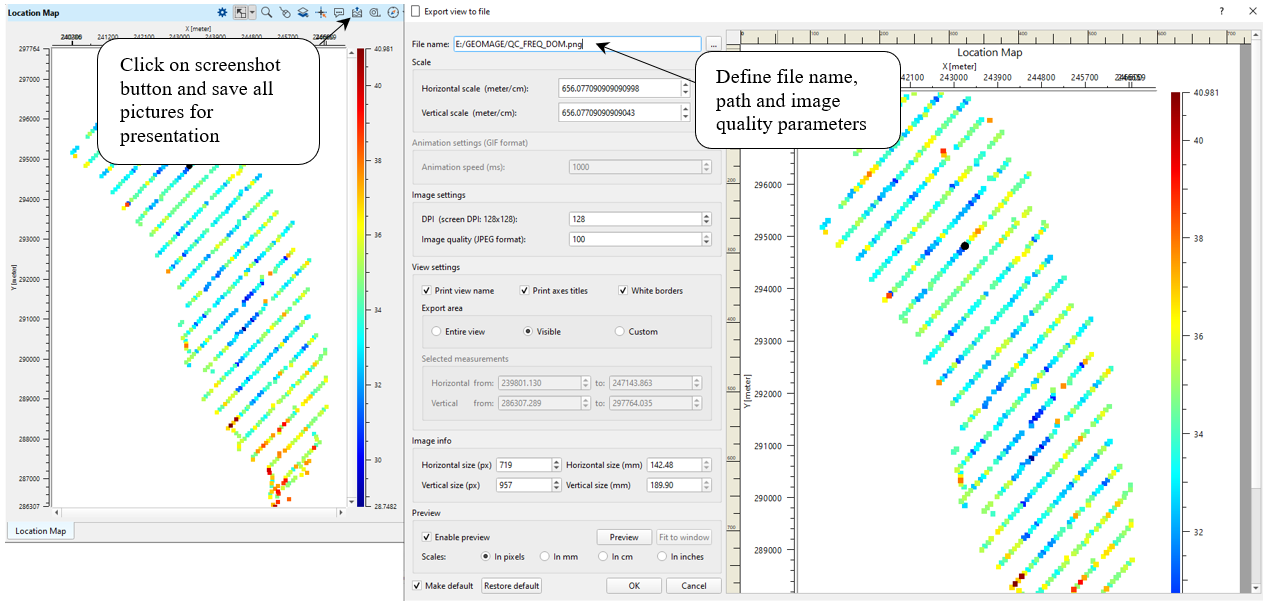
Task: Select the compass navigation icon
Action: coord(393,13)
